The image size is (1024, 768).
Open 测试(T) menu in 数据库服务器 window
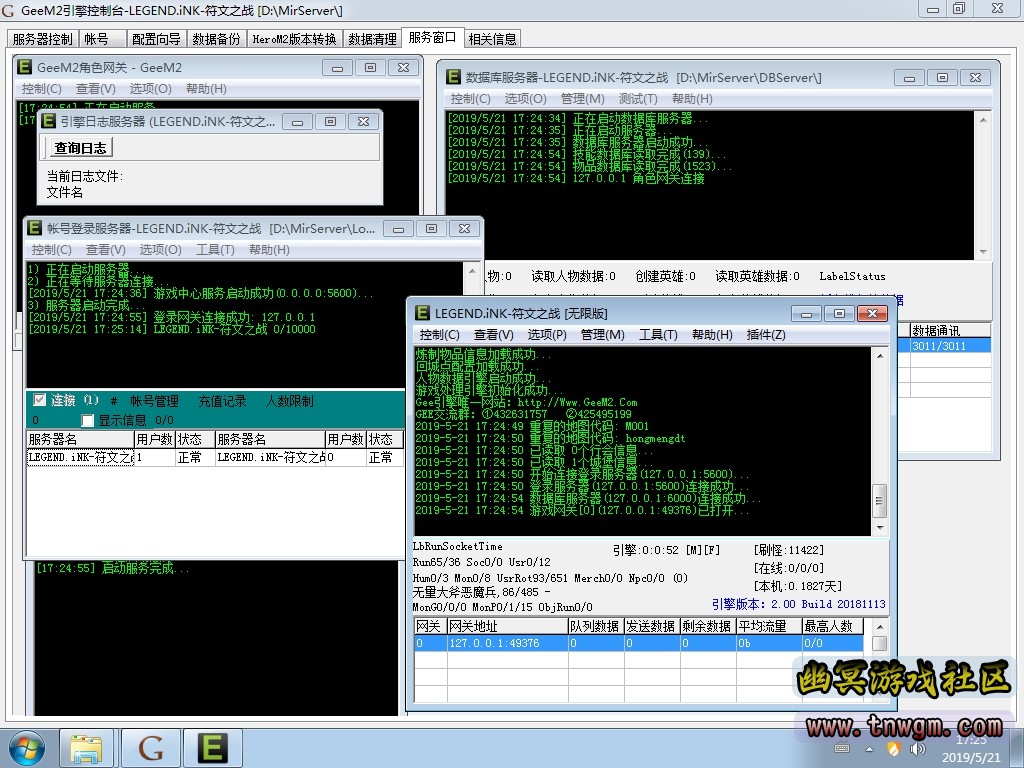point(638,99)
